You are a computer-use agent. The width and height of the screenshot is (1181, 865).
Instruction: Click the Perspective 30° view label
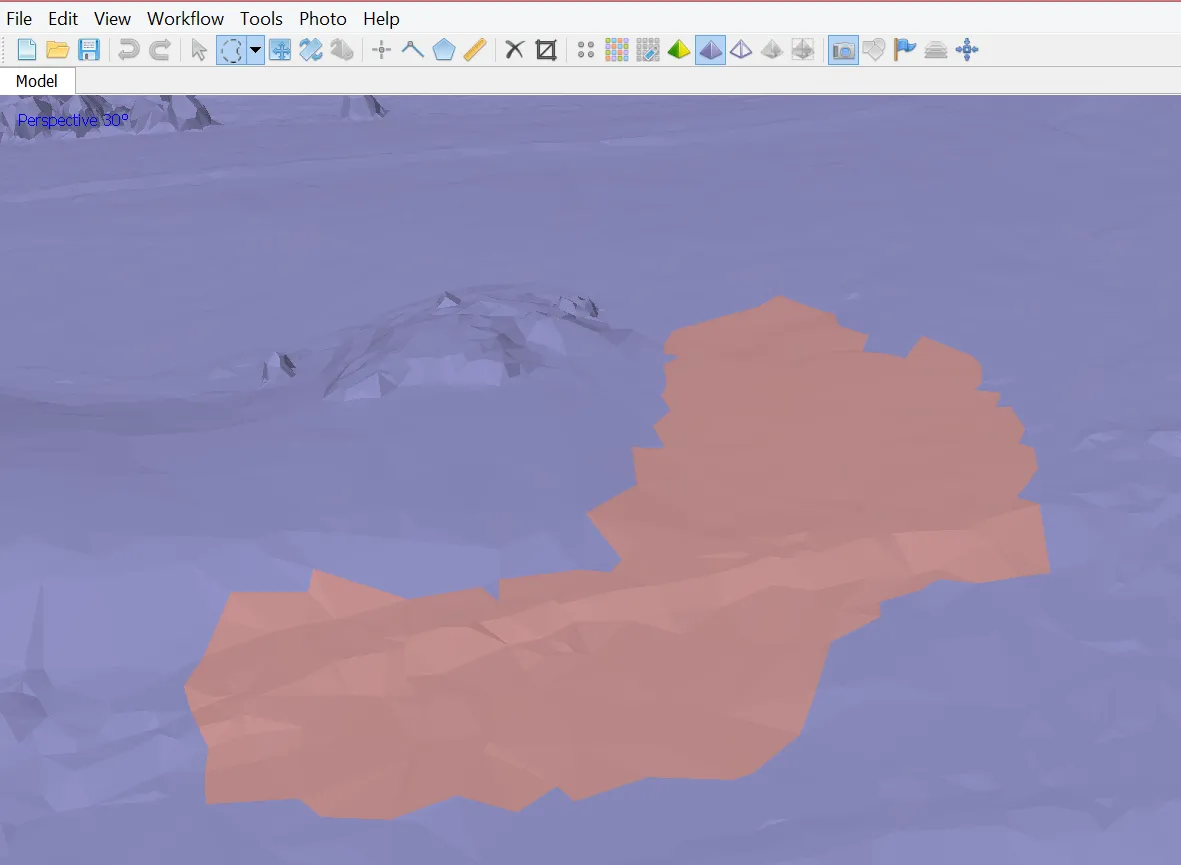pos(73,121)
